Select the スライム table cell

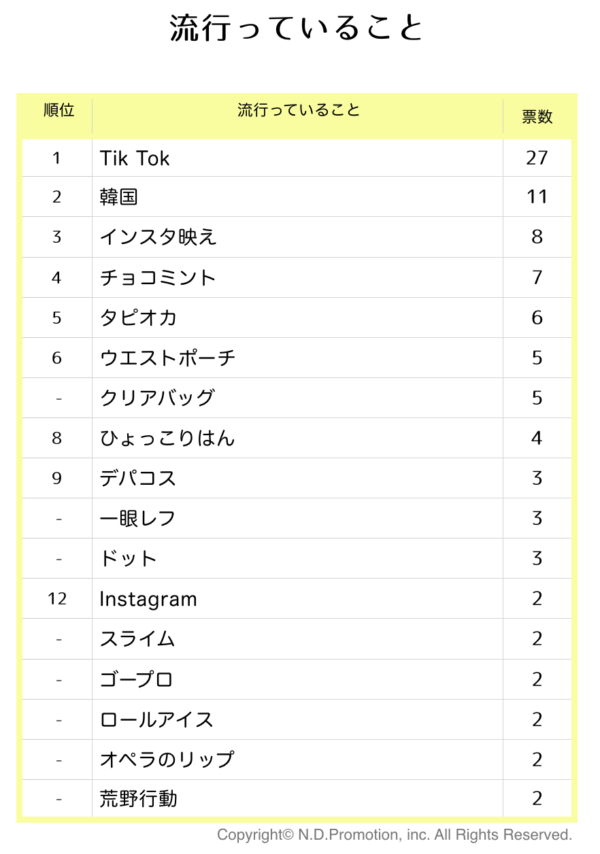137,639
